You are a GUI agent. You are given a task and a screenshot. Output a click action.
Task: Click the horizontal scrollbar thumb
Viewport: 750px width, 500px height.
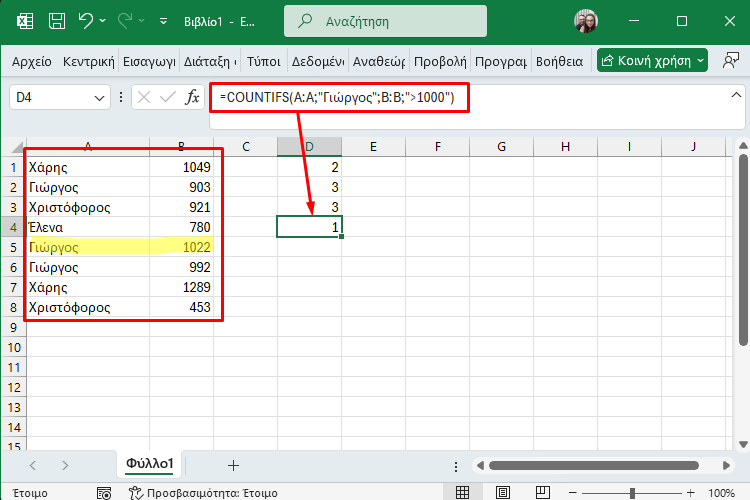(x=594, y=466)
